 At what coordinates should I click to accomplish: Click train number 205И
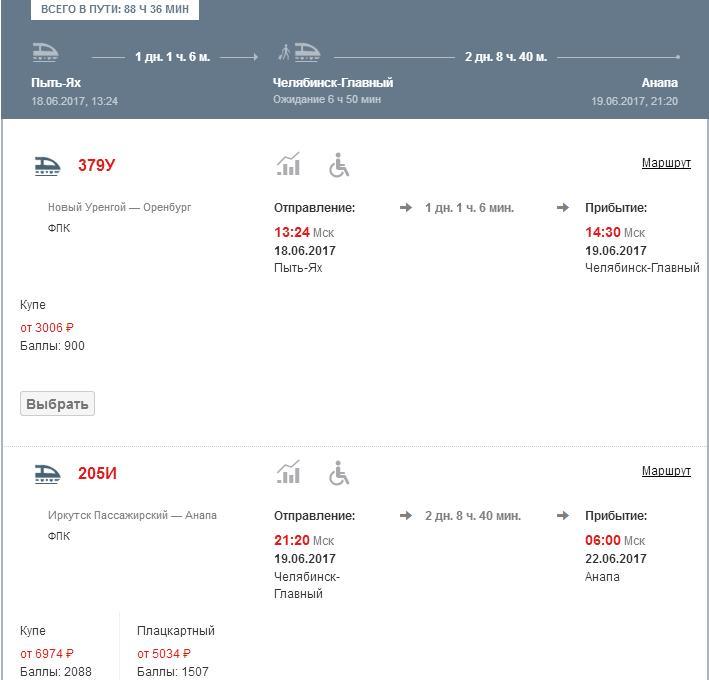pos(97,473)
